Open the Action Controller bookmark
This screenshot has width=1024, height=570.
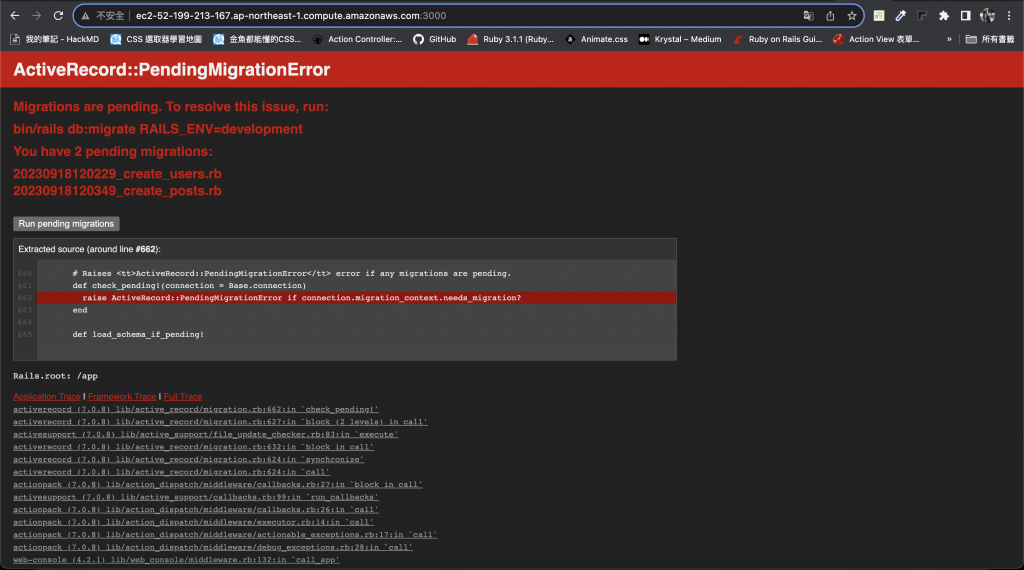(x=357, y=39)
